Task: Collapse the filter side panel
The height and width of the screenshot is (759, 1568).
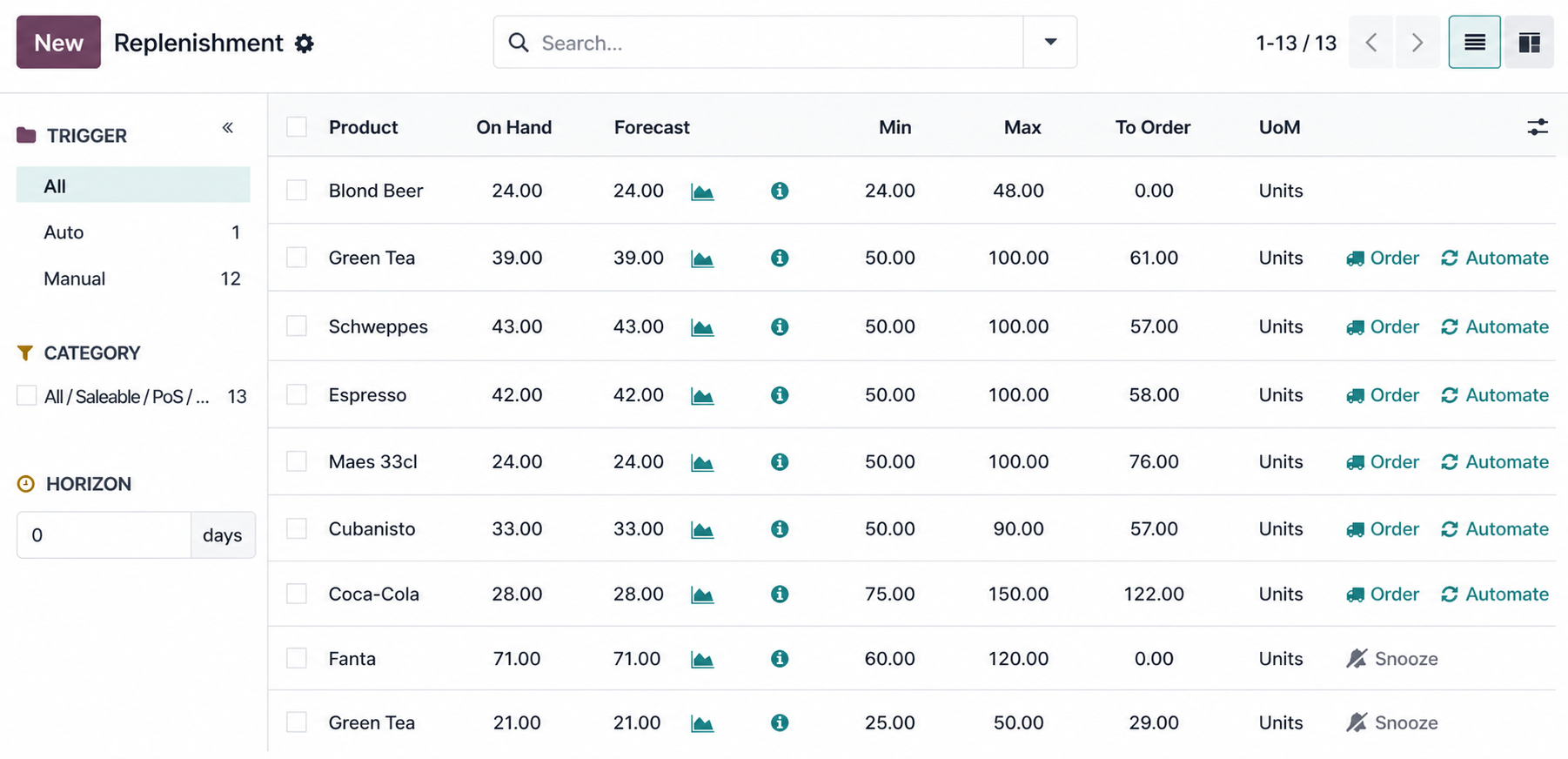Action: pos(228,128)
